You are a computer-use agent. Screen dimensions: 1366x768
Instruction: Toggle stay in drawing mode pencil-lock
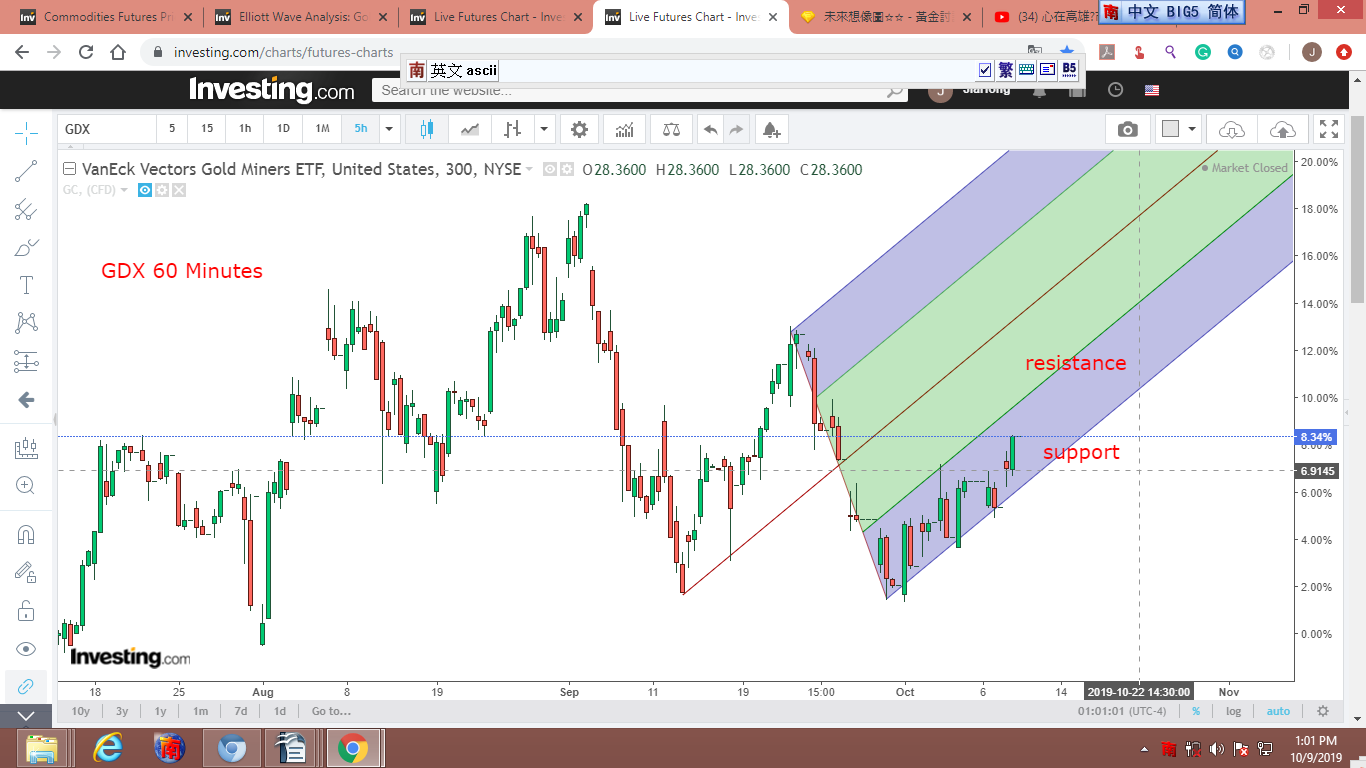26,573
